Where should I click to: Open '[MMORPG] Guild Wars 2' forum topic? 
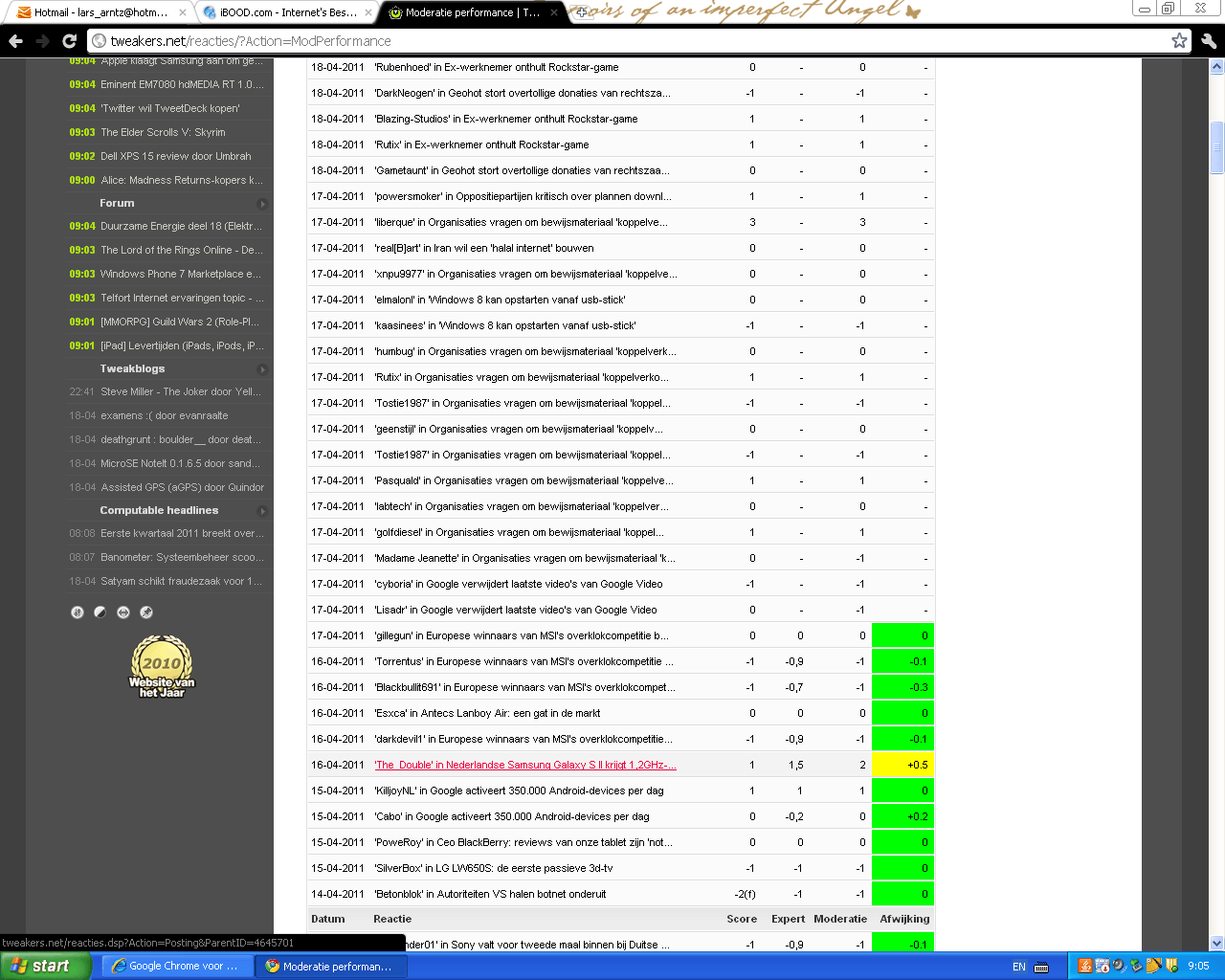coord(180,323)
